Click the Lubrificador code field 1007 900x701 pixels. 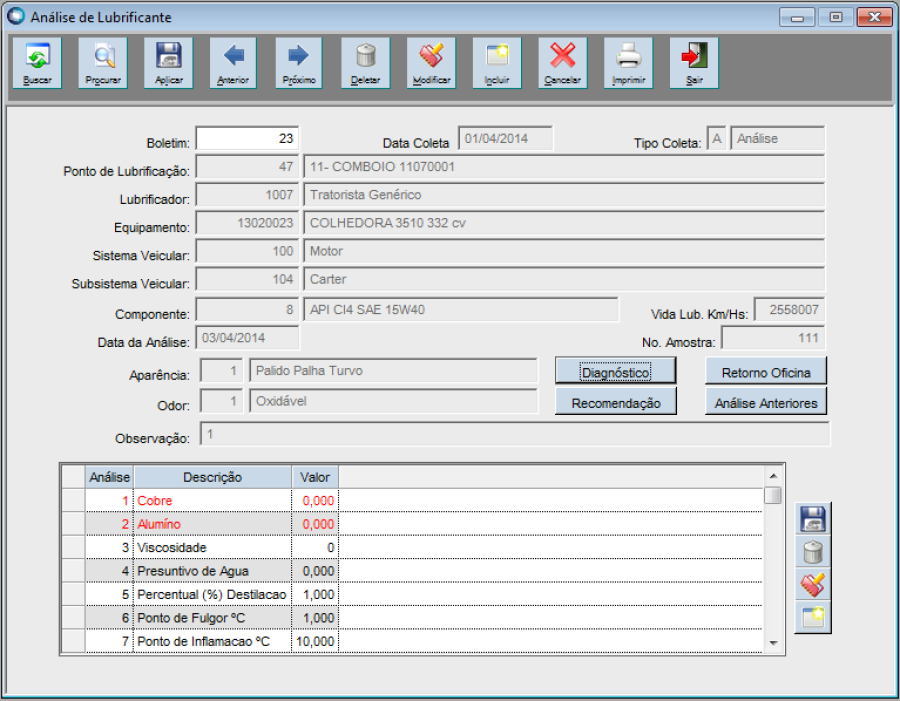tap(247, 195)
